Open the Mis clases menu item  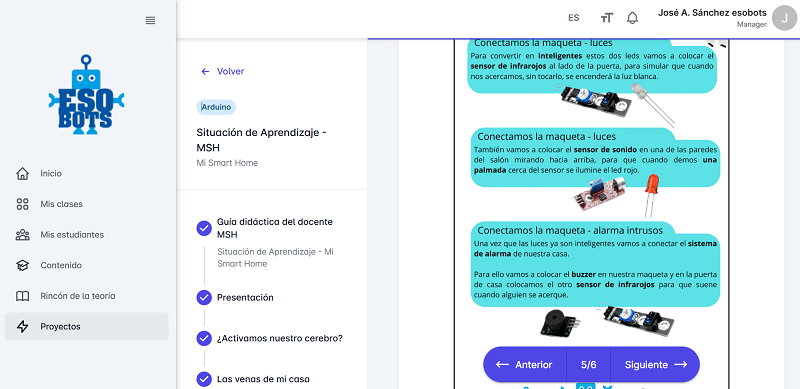point(86,204)
